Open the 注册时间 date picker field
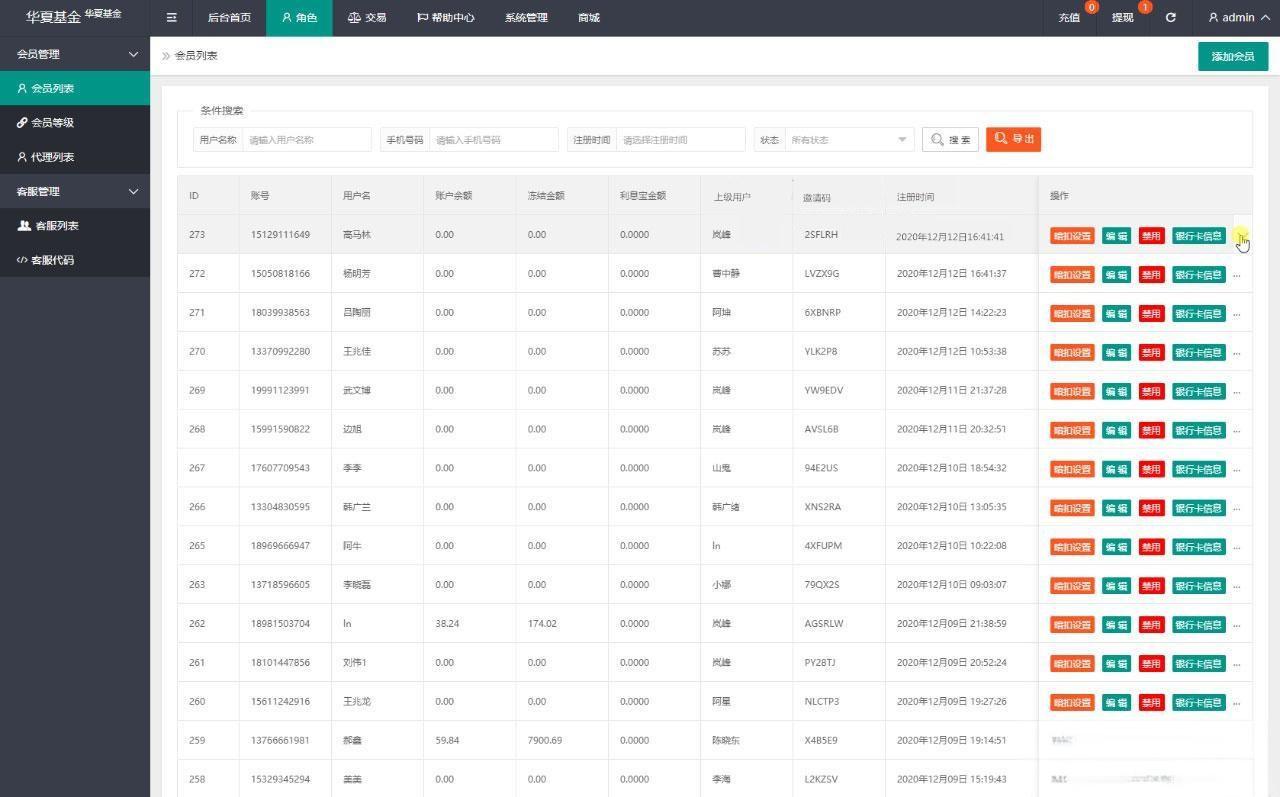The width and height of the screenshot is (1280, 797). click(x=681, y=140)
